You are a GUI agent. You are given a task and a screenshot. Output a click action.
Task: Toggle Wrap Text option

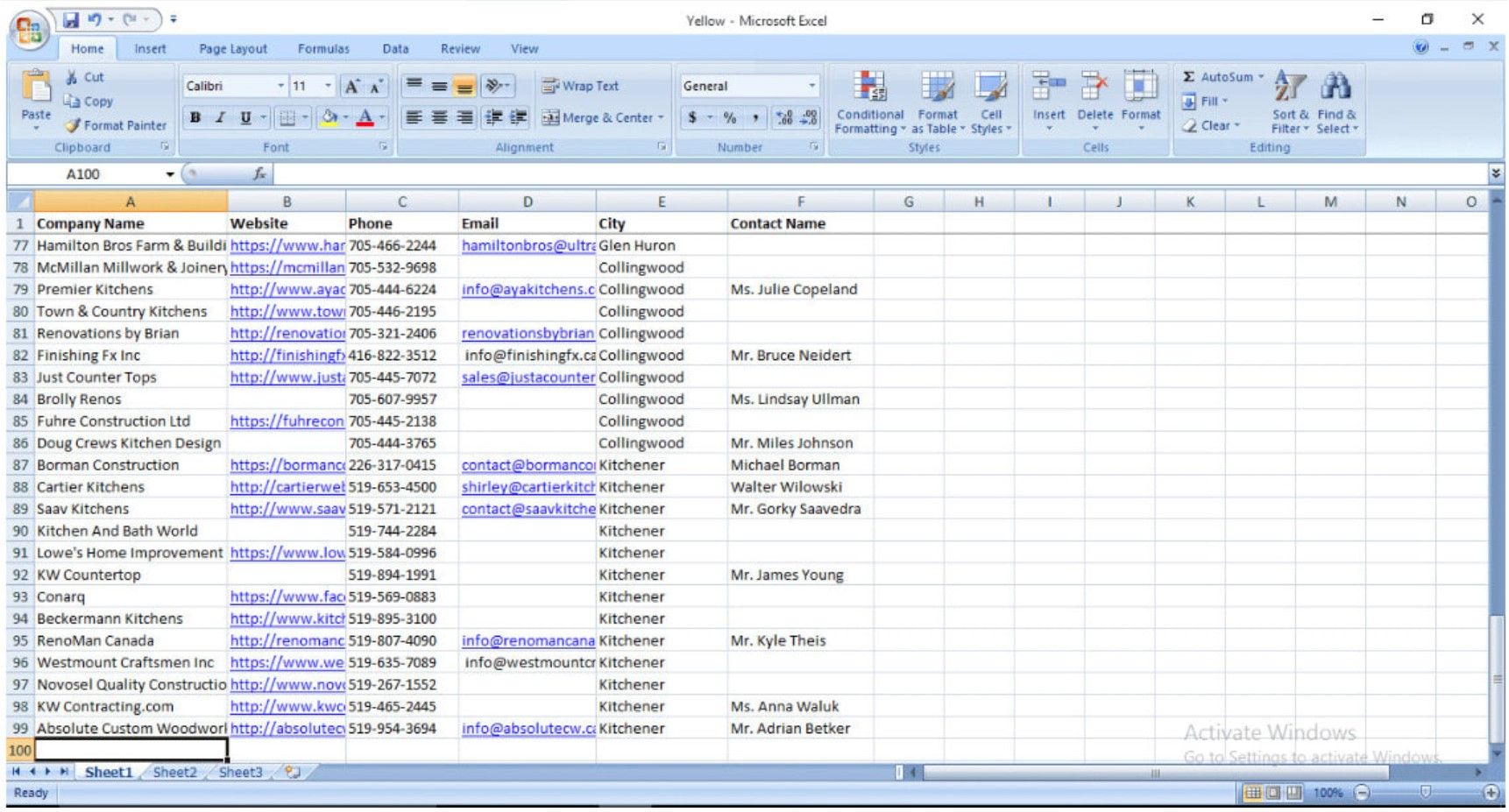(580, 86)
